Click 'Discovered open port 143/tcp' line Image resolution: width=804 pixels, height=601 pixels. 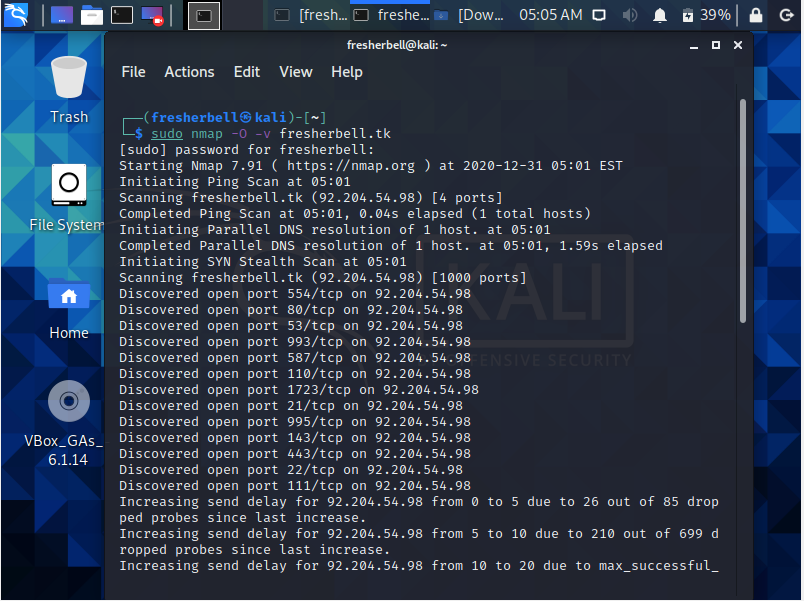tap(295, 437)
